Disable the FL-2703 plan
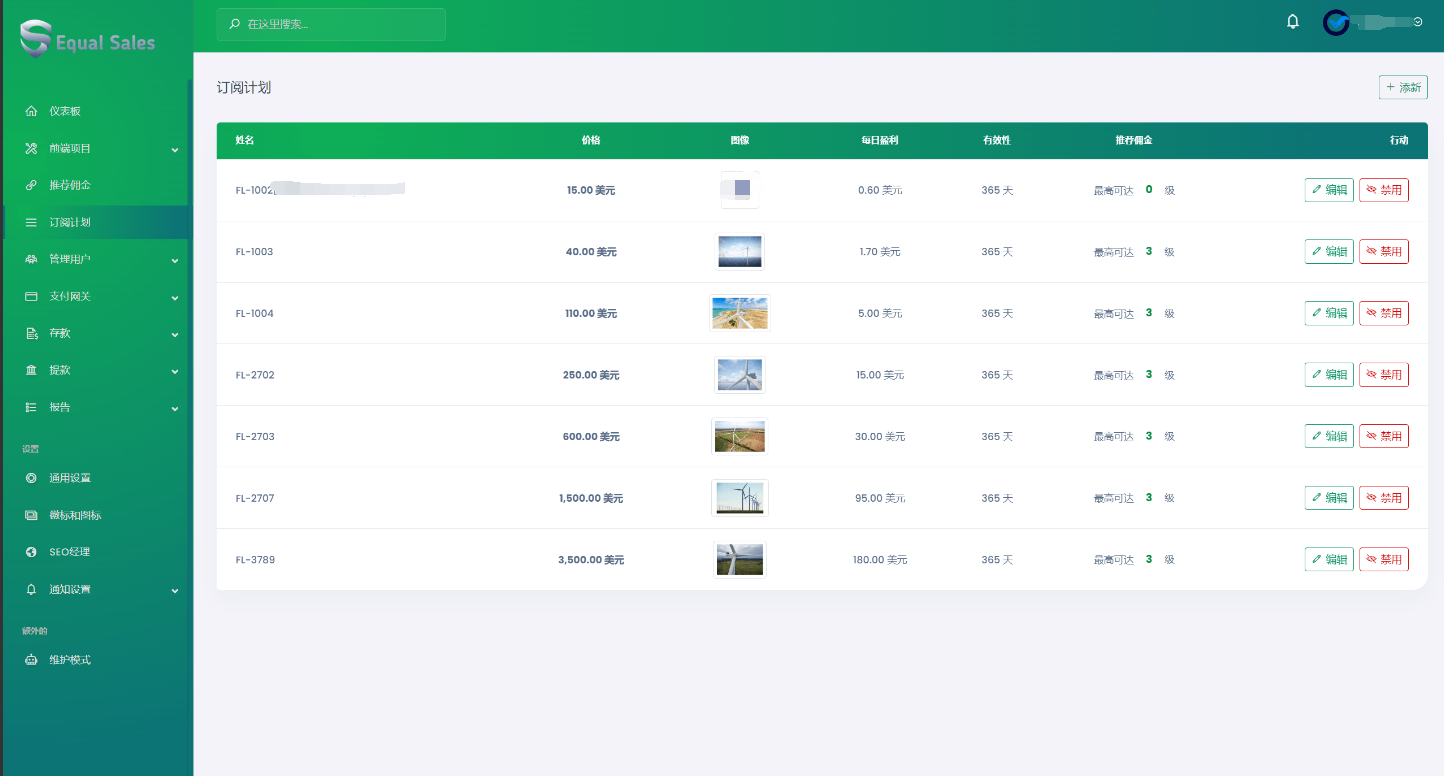This screenshot has height=776, width=1444. point(1384,436)
